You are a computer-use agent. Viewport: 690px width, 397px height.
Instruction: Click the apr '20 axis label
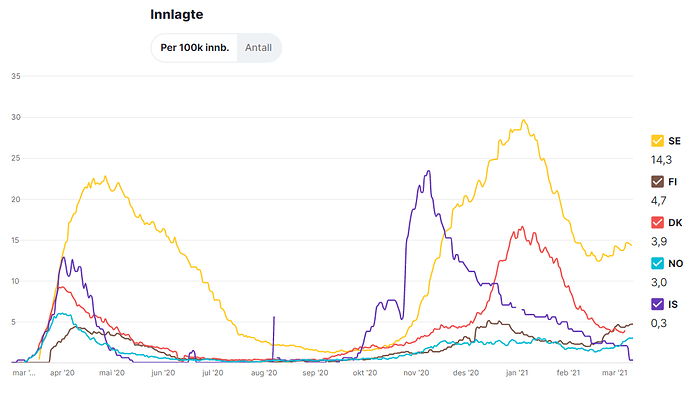(x=62, y=373)
